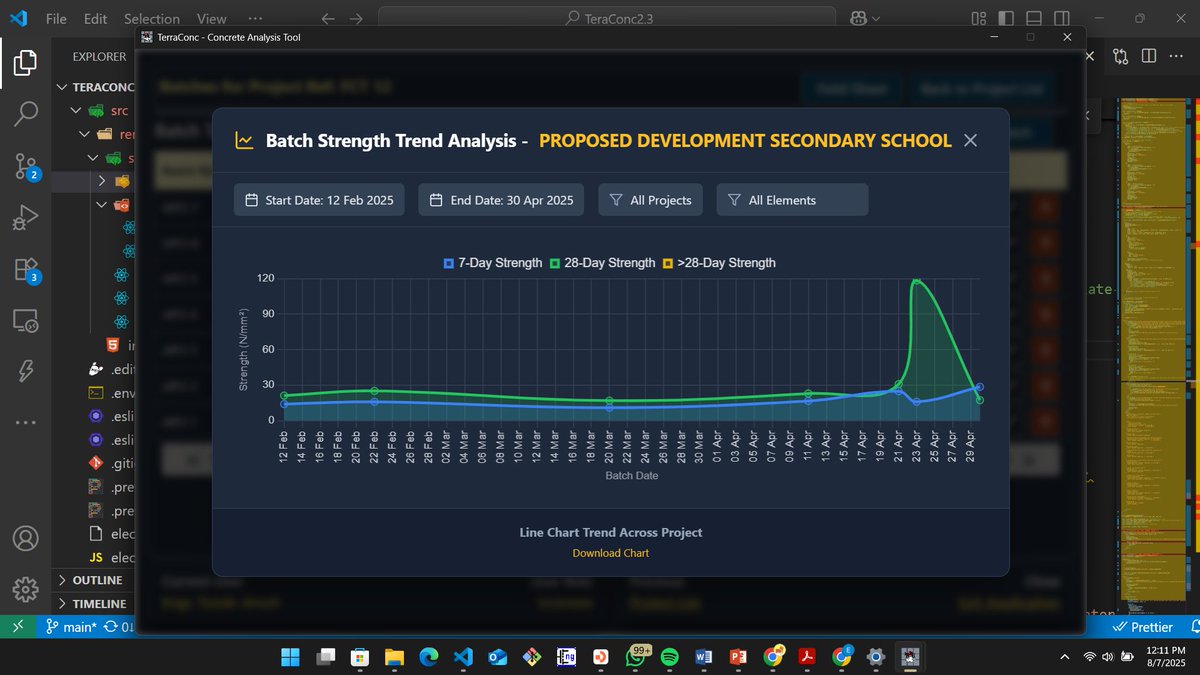Screen dimensions: 1200x675
Task: Open File menu
Action: point(57,18)
